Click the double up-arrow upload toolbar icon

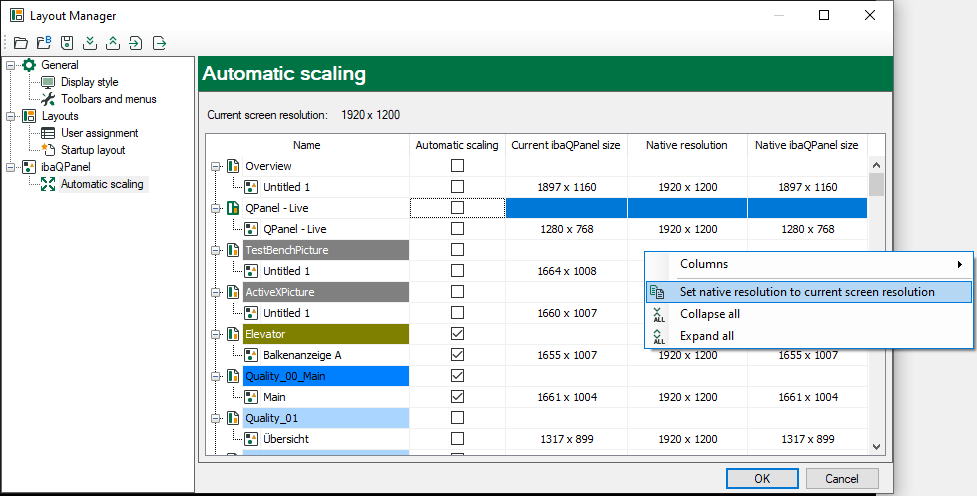[x=113, y=43]
